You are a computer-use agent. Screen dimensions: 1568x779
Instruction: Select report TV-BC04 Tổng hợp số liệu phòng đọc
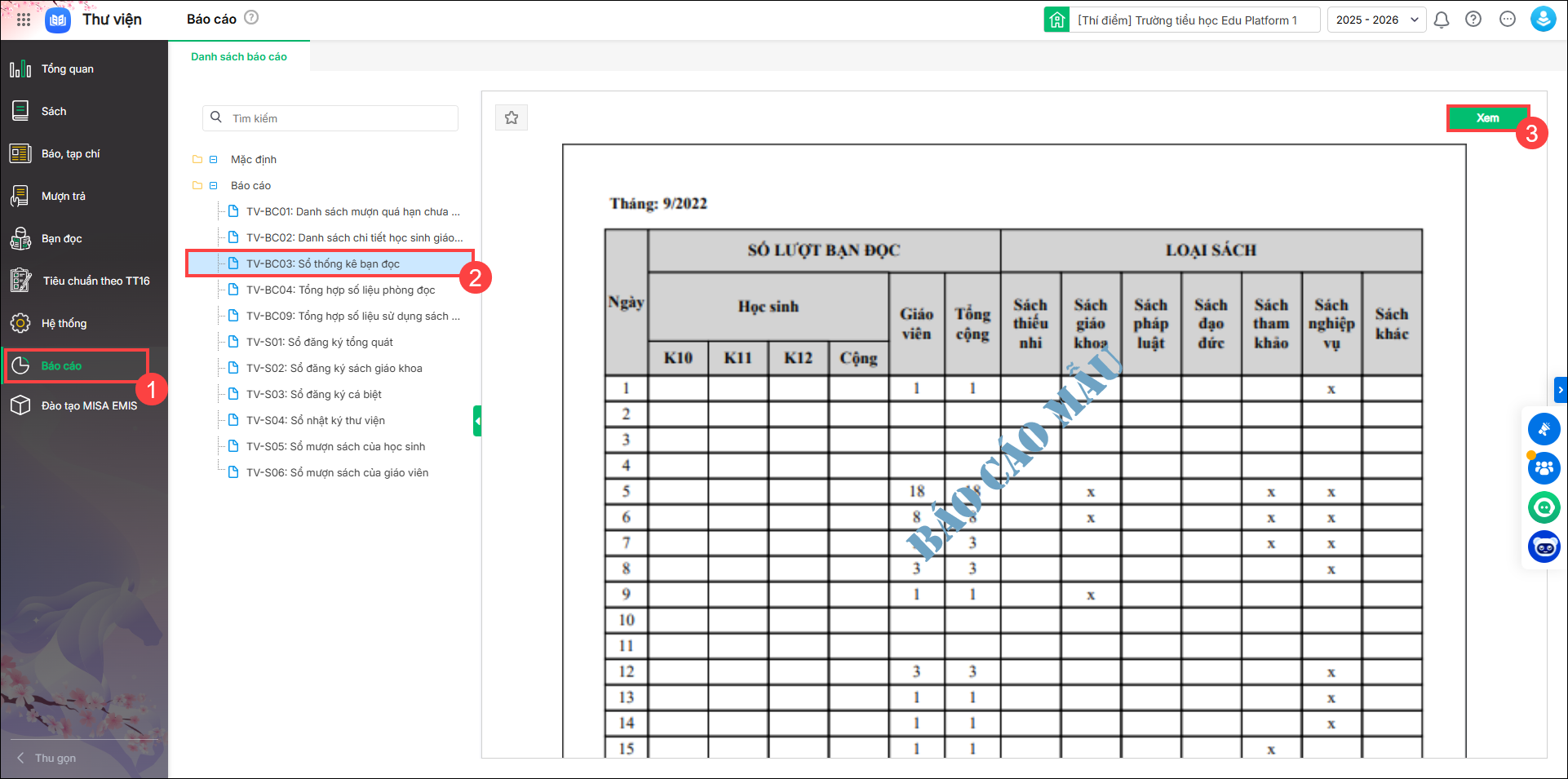(x=340, y=290)
